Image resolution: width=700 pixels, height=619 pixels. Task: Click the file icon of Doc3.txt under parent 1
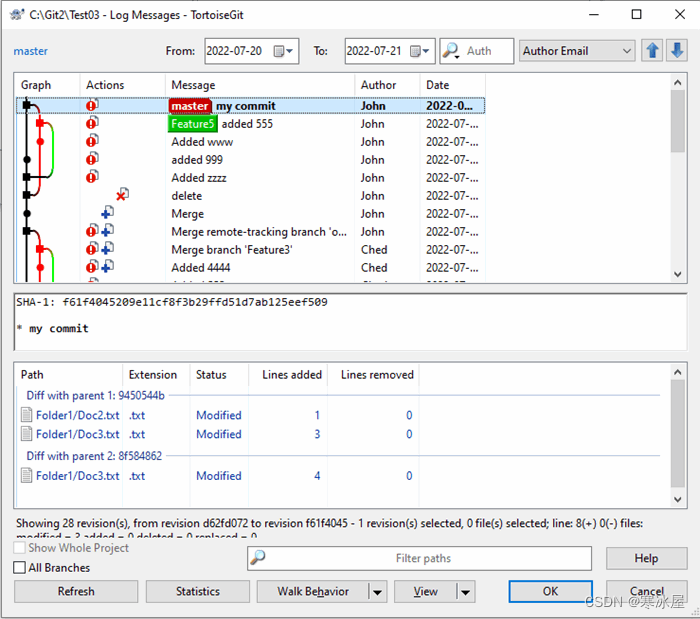[x=27, y=434]
